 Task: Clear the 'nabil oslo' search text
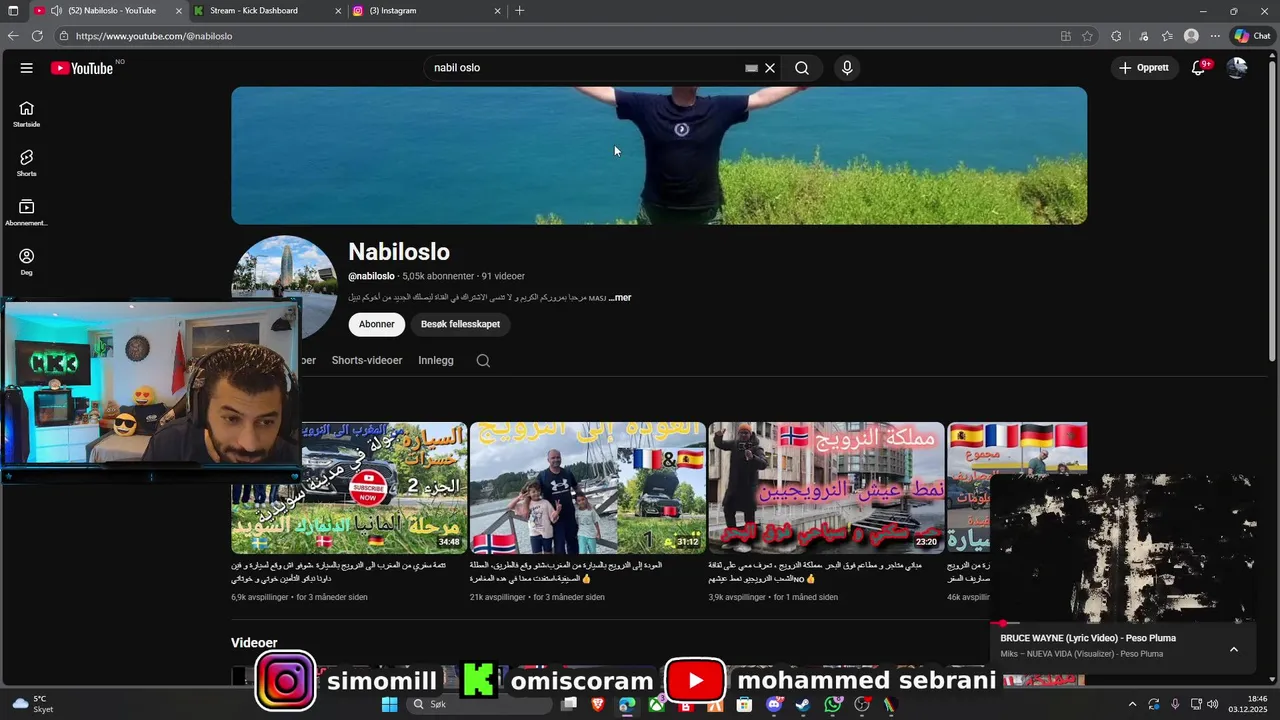770,68
